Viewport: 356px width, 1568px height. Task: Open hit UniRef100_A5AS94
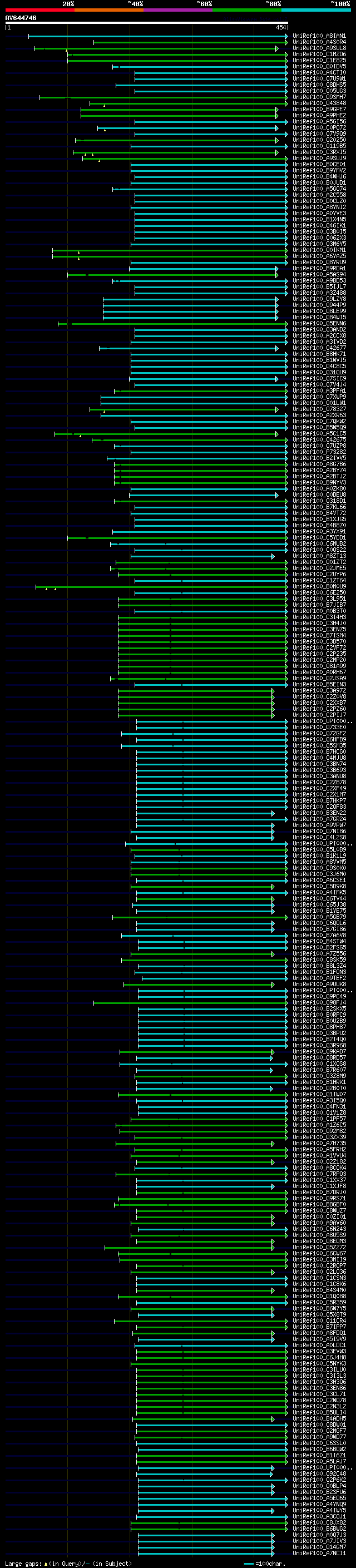click(319, 275)
